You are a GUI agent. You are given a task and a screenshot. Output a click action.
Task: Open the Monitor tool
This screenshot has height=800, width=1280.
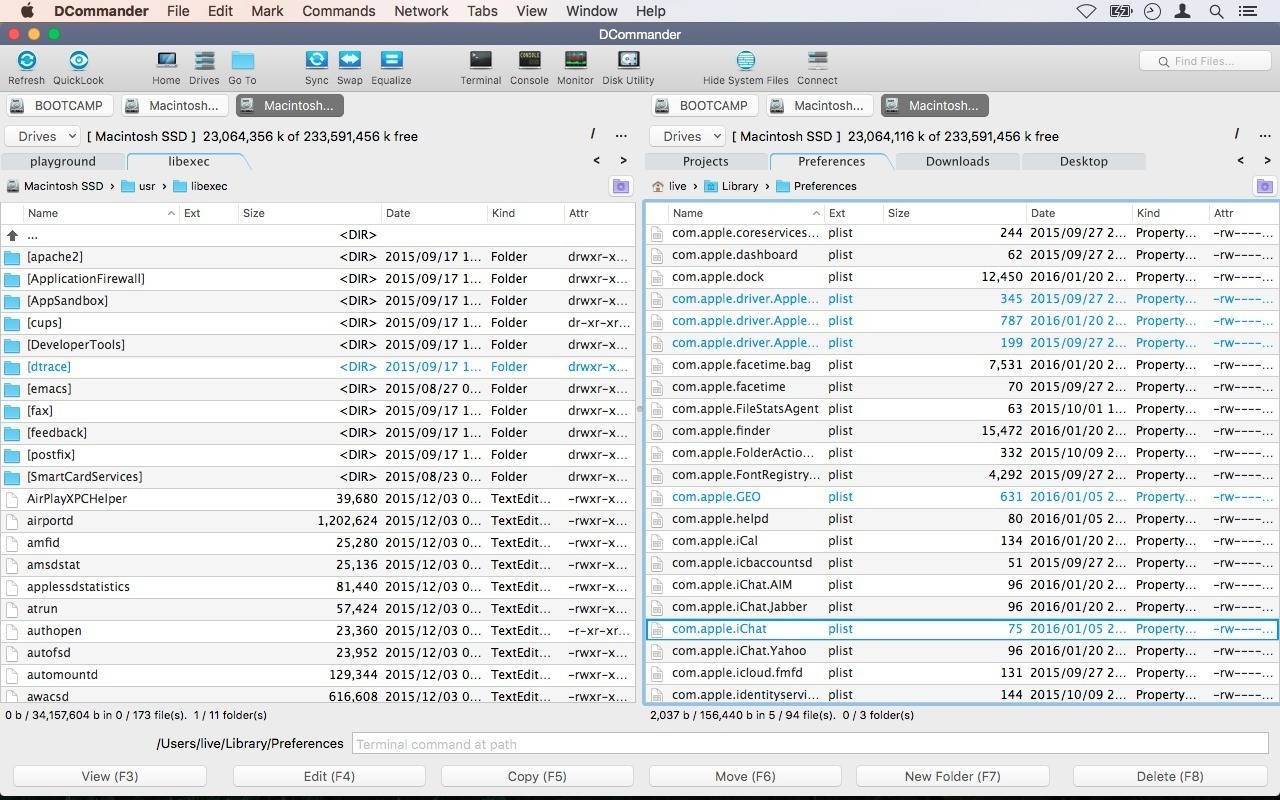pos(575,67)
